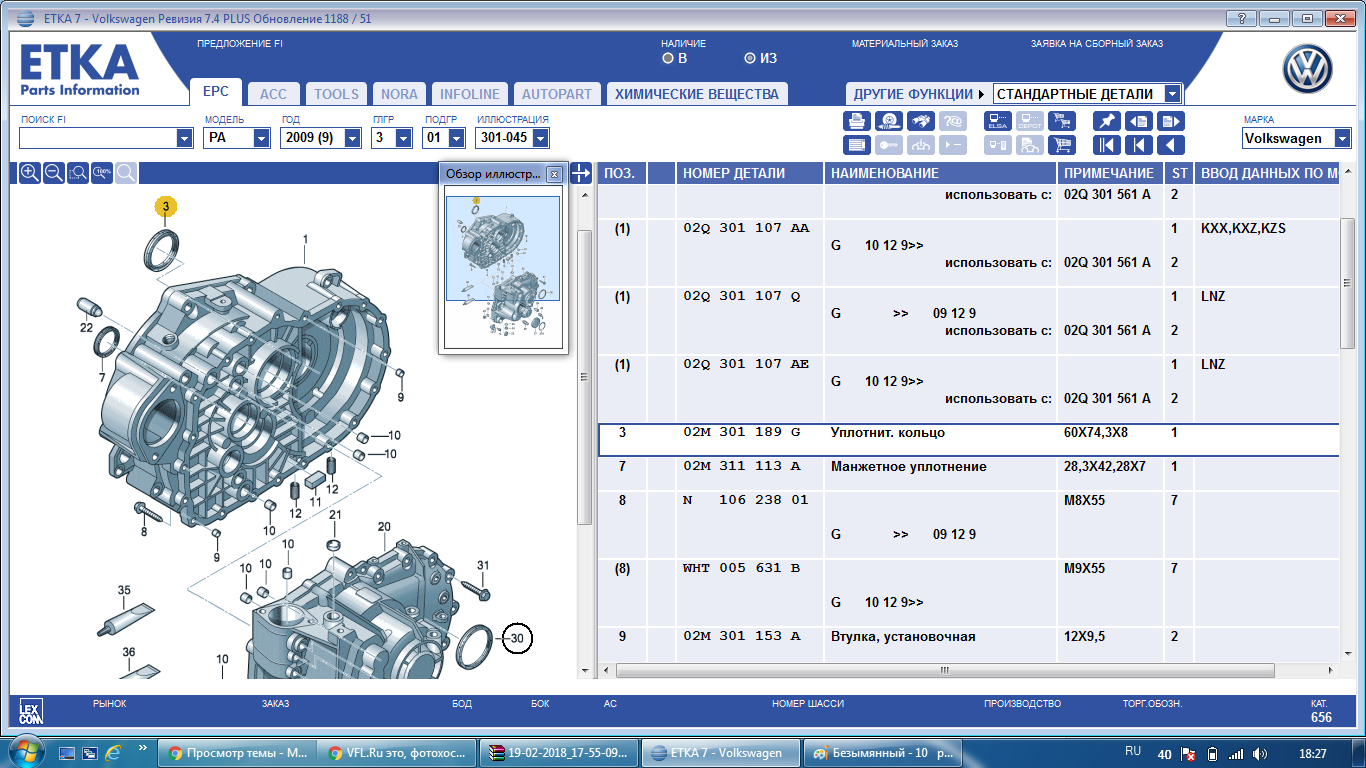Click circled callout 30 in illustration
Viewport: 1366px width, 768px height.
[x=517, y=638]
